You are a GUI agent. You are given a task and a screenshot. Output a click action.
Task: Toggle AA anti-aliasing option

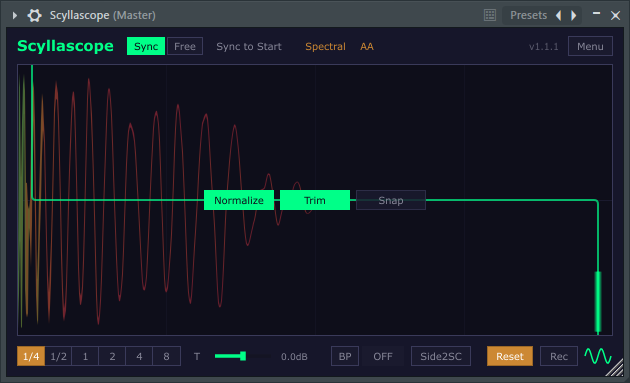(367, 47)
